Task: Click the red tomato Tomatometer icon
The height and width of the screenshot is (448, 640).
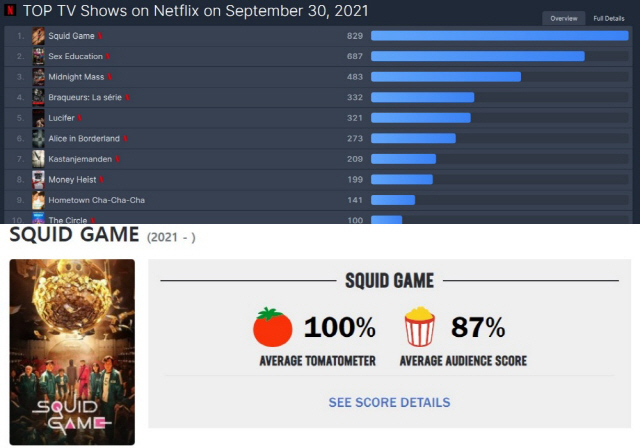Action: click(x=272, y=327)
